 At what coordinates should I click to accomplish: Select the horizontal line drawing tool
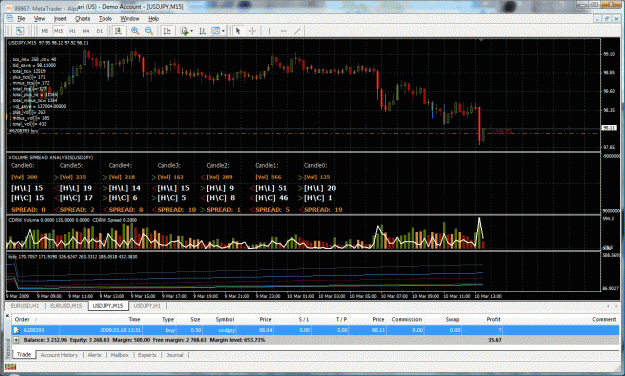pyautogui.click(x=283, y=31)
